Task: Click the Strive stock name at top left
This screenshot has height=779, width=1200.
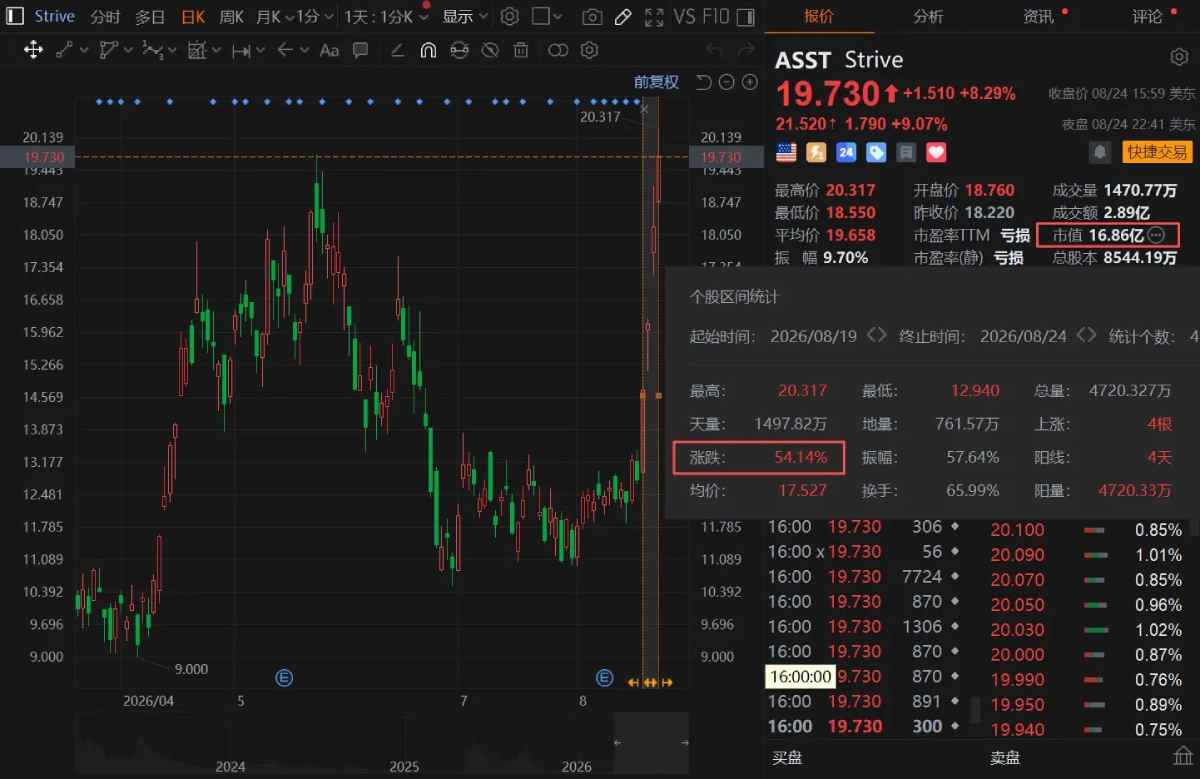Action: pos(54,16)
